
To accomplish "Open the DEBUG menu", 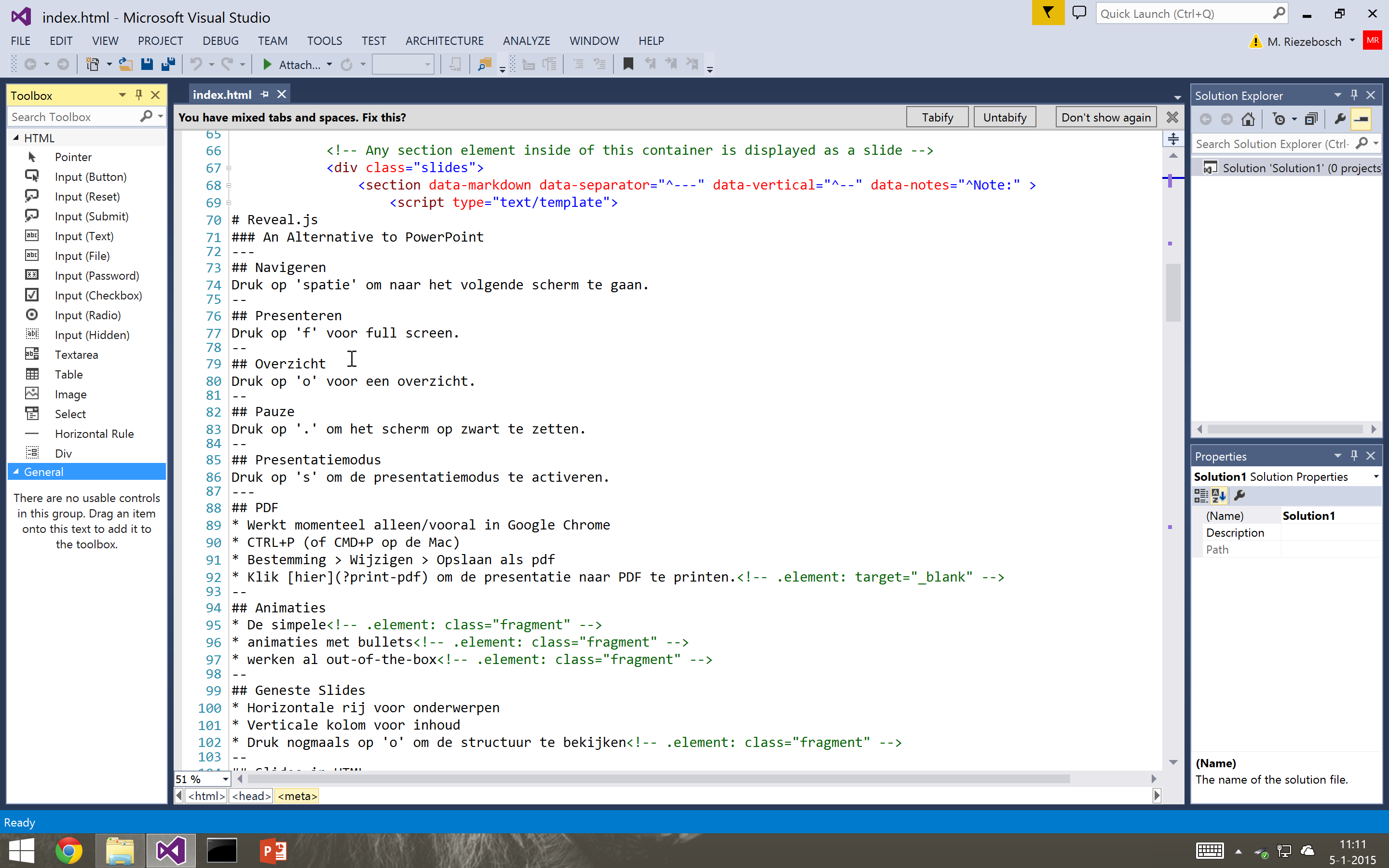I will coord(220,41).
